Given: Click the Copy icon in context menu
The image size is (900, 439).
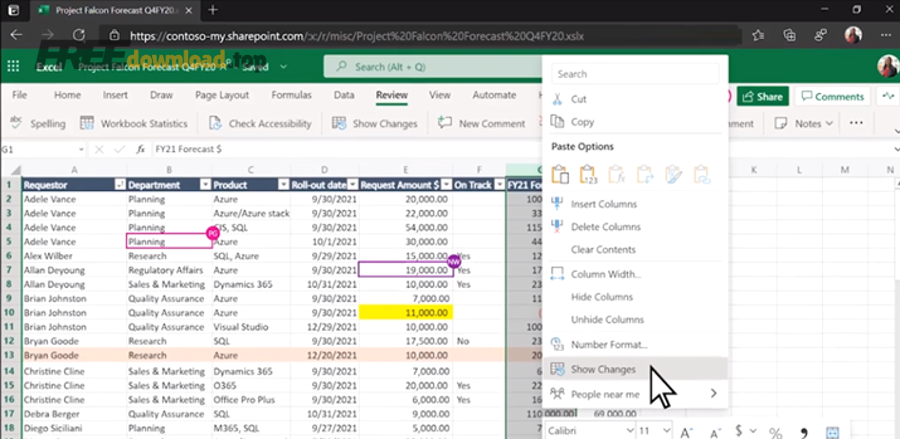Looking at the screenshot, I should (558, 122).
